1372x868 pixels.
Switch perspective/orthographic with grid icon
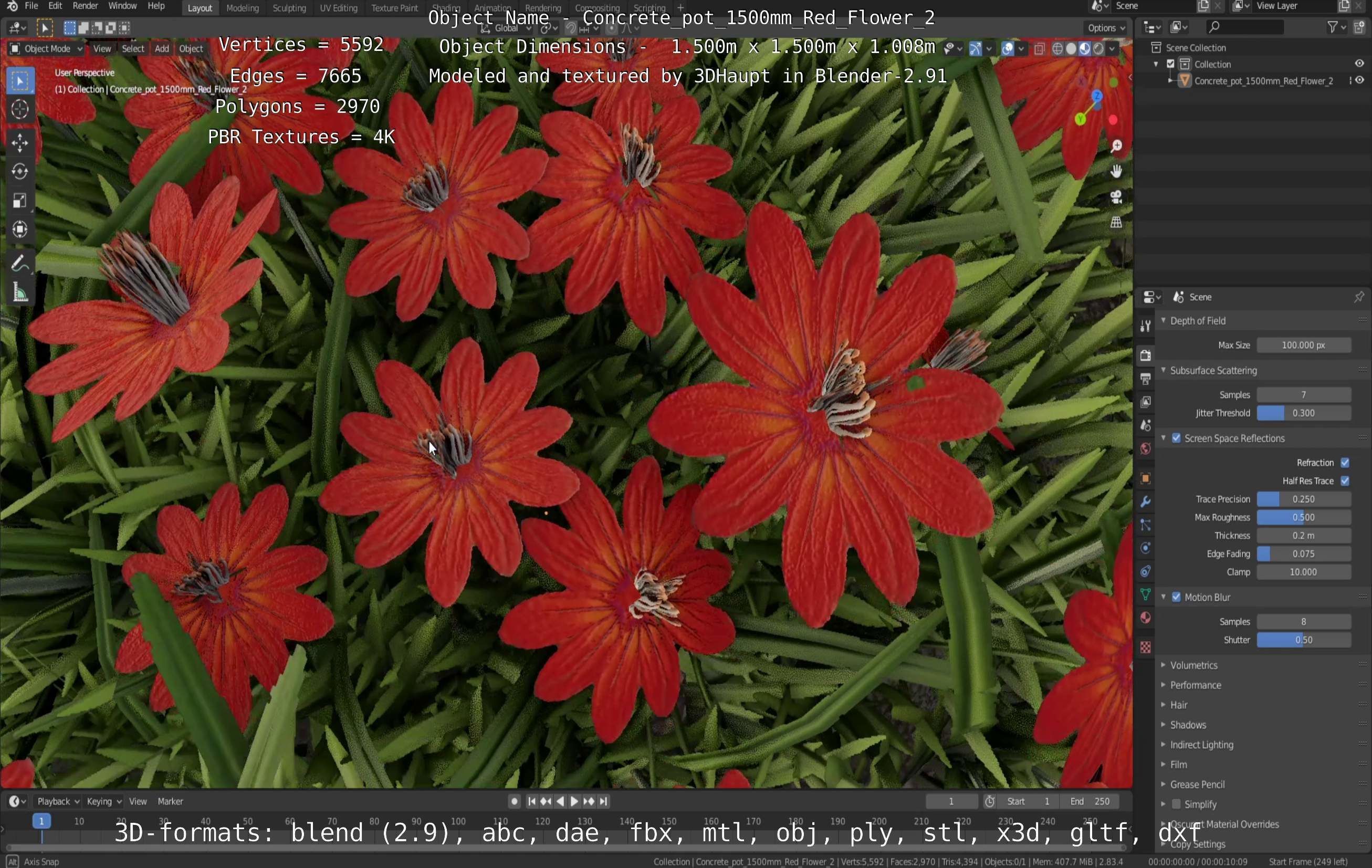pos(1116,222)
